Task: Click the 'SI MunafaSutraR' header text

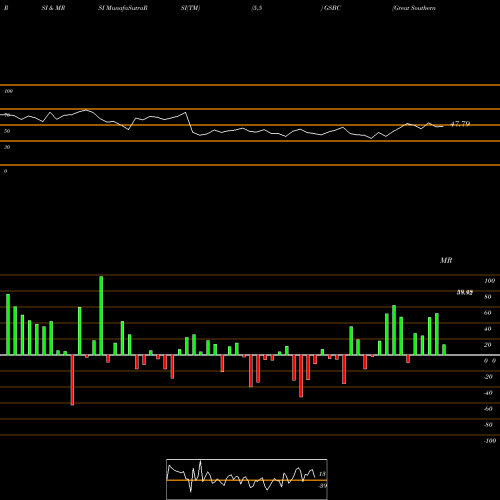Action: (123, 8)
